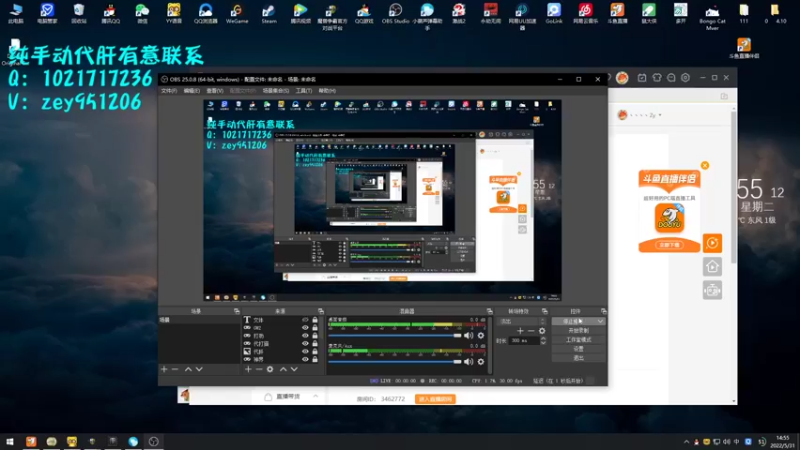Move the selected source up

click(x=283, y=369)
